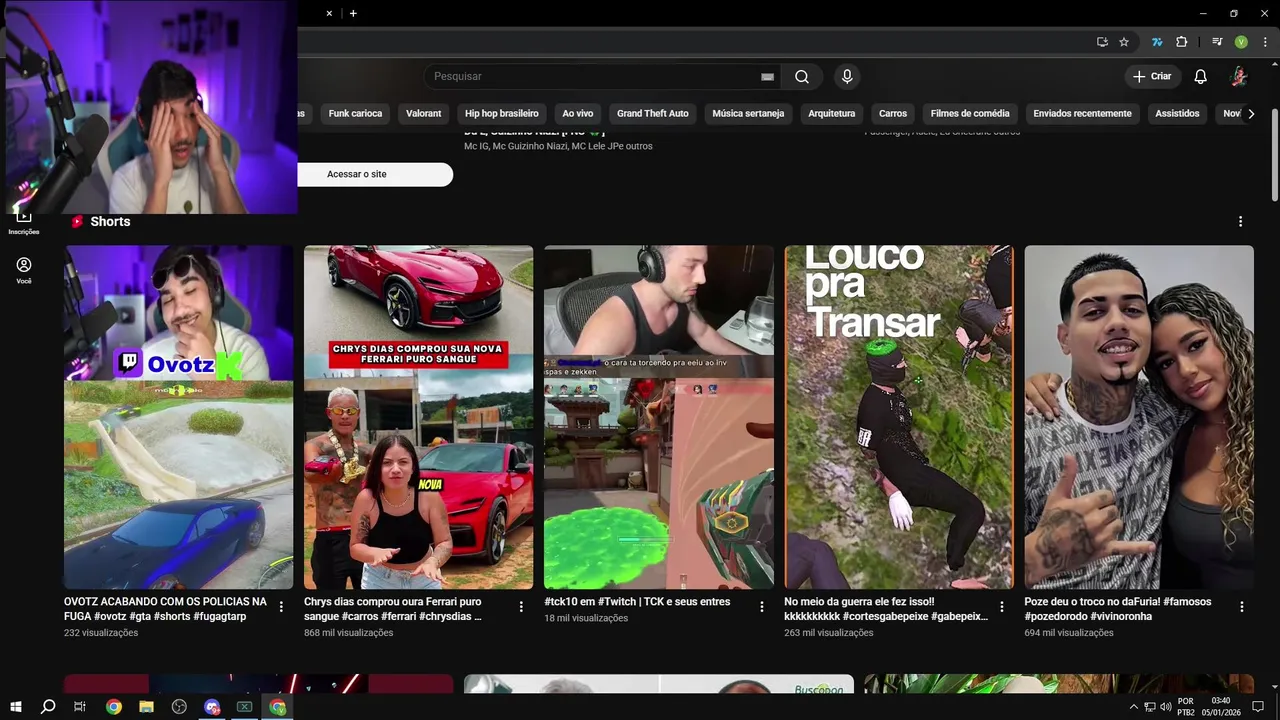Image resolution: width=1280 pixels, height=720 pixels.
Task: Open a new browser tab
Action: coord(353,13)
